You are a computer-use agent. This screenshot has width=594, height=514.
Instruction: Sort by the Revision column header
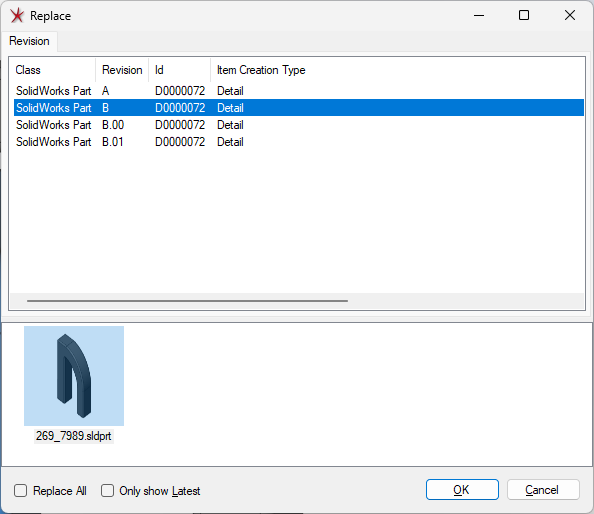[122, 70]
